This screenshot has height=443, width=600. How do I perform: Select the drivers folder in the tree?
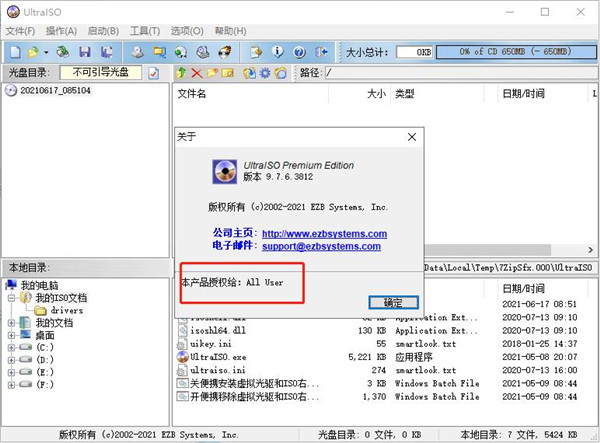[x=67, y=310]
